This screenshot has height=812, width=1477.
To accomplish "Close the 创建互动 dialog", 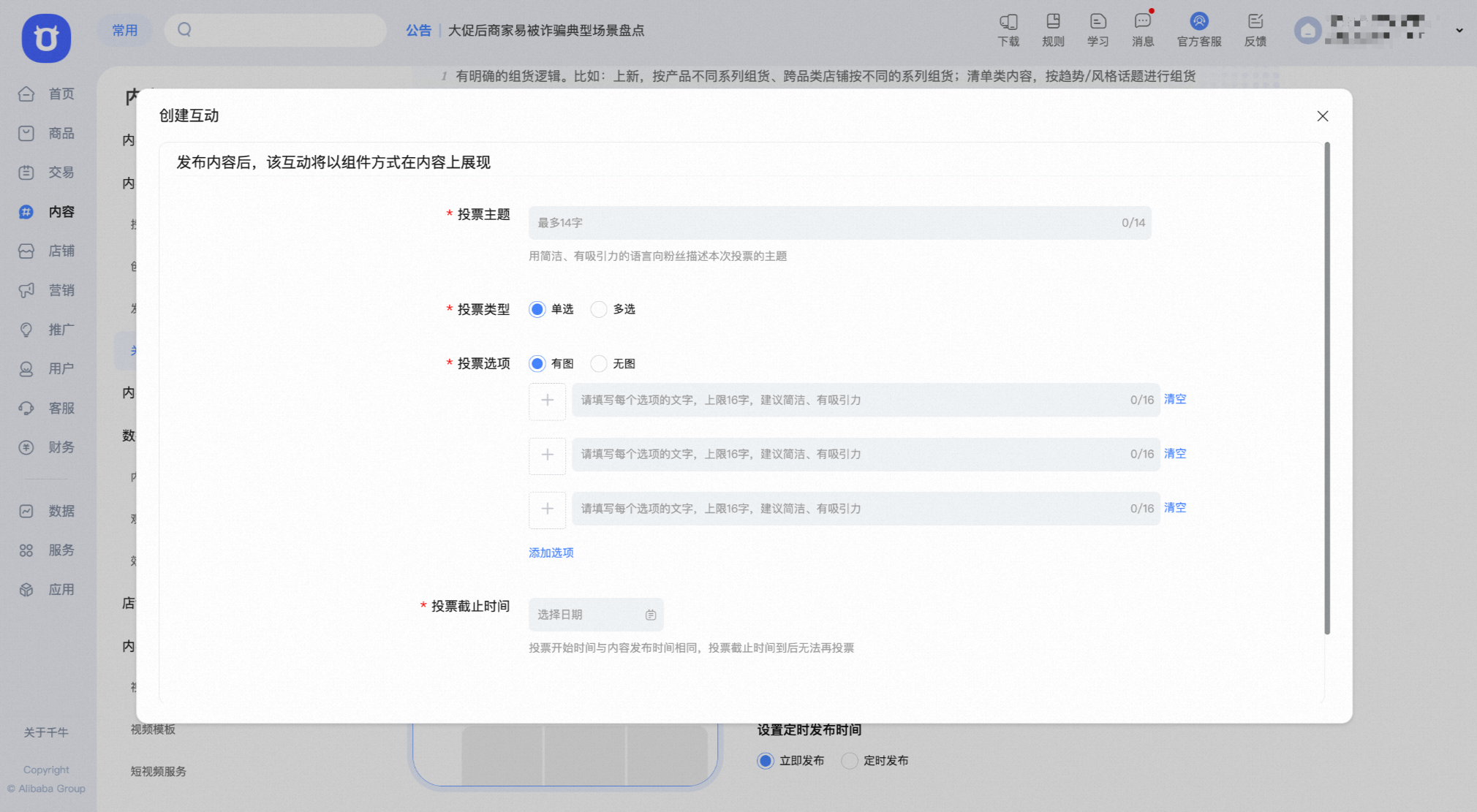I will pyautogui.click(x=1322, y=116).
